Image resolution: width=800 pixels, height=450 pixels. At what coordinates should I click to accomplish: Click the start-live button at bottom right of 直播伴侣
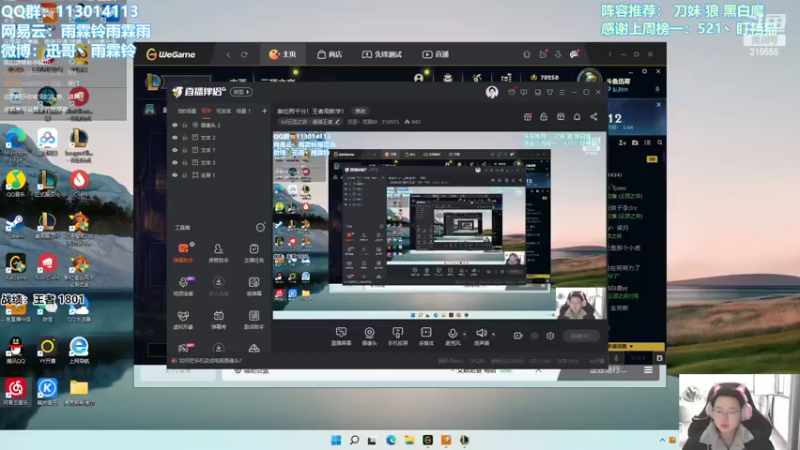coord(581,336)
